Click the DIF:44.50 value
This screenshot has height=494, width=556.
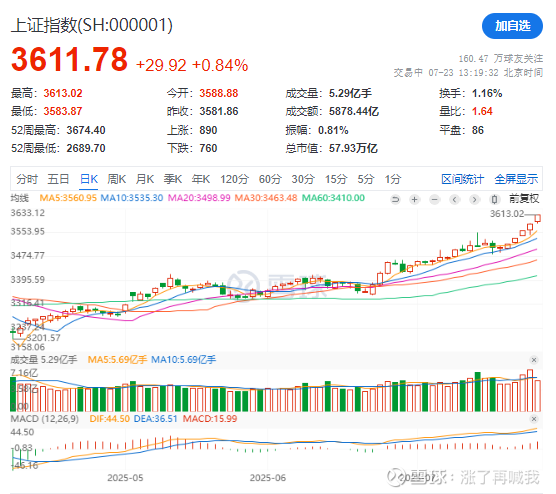pyautogui.click(x=109, y=419)
